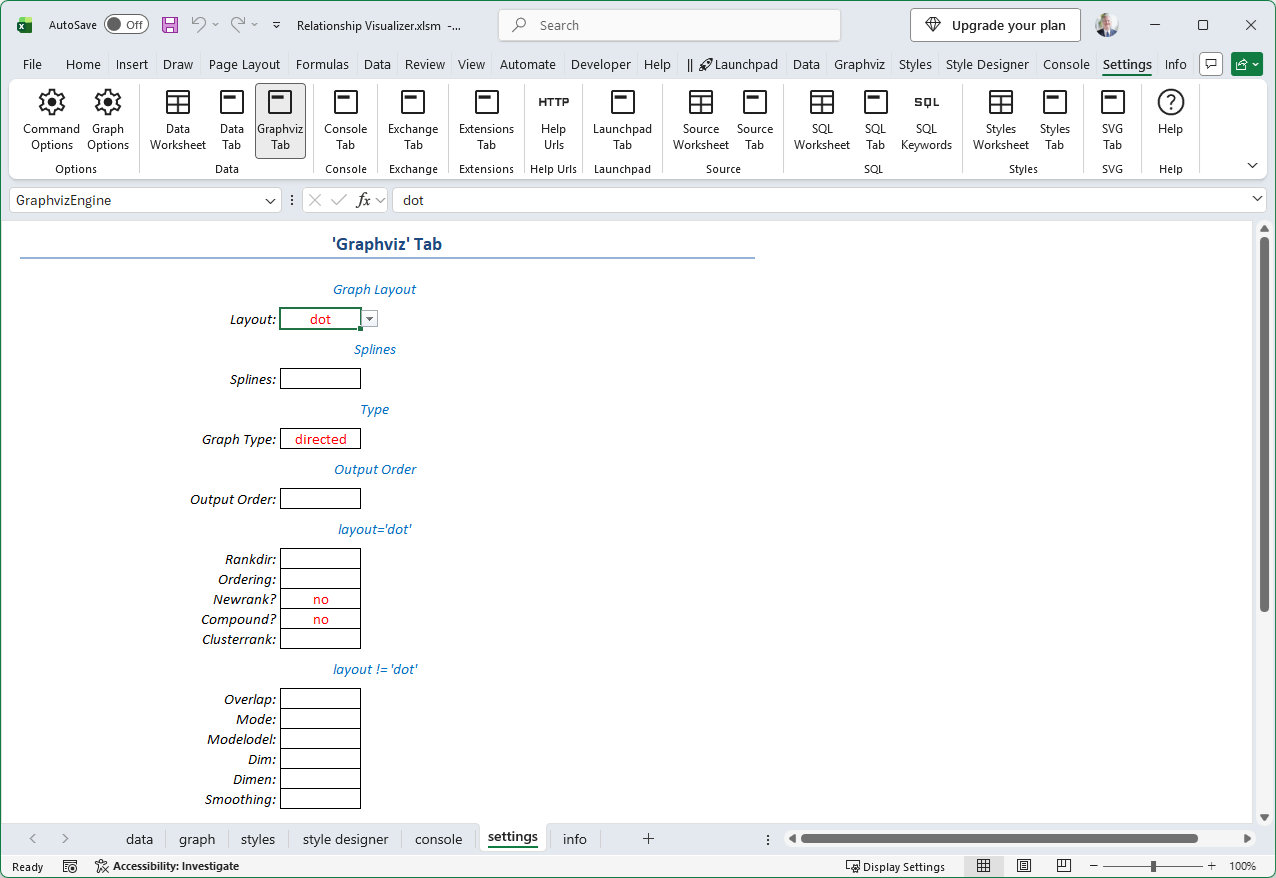The height and width of the screenshot is (878, 1276).
Task: Toggle AutoSave switch
Action: pyautogui.click(x=126, y=25)
